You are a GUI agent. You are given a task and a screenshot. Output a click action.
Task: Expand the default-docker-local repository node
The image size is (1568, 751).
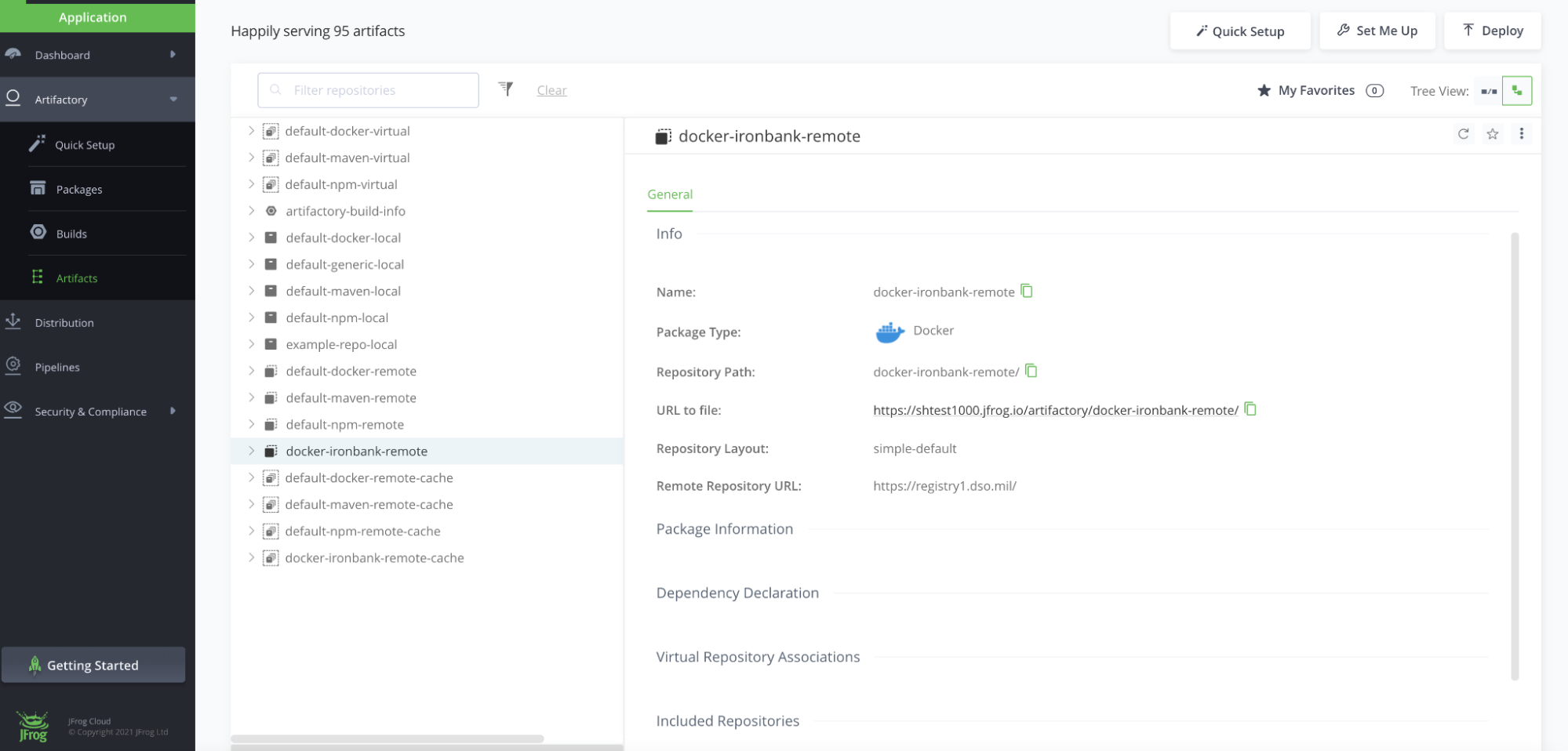tap(251, 238)
